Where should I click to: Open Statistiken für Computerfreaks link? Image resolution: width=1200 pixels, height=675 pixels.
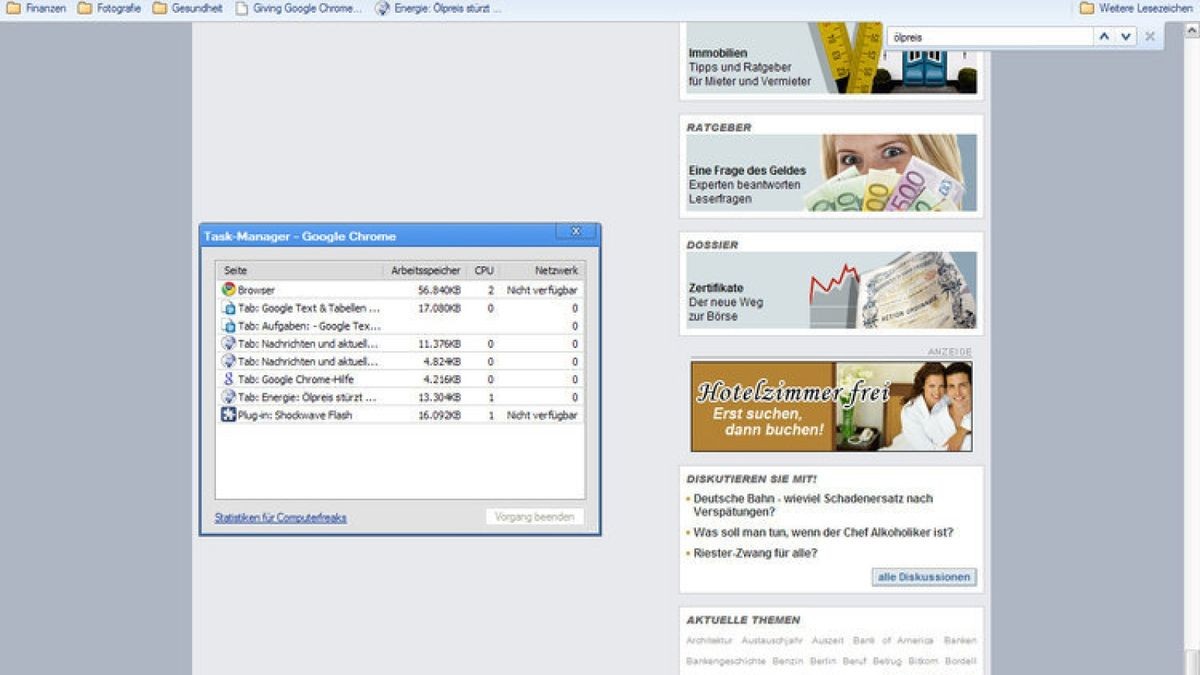tap(279, 517)
